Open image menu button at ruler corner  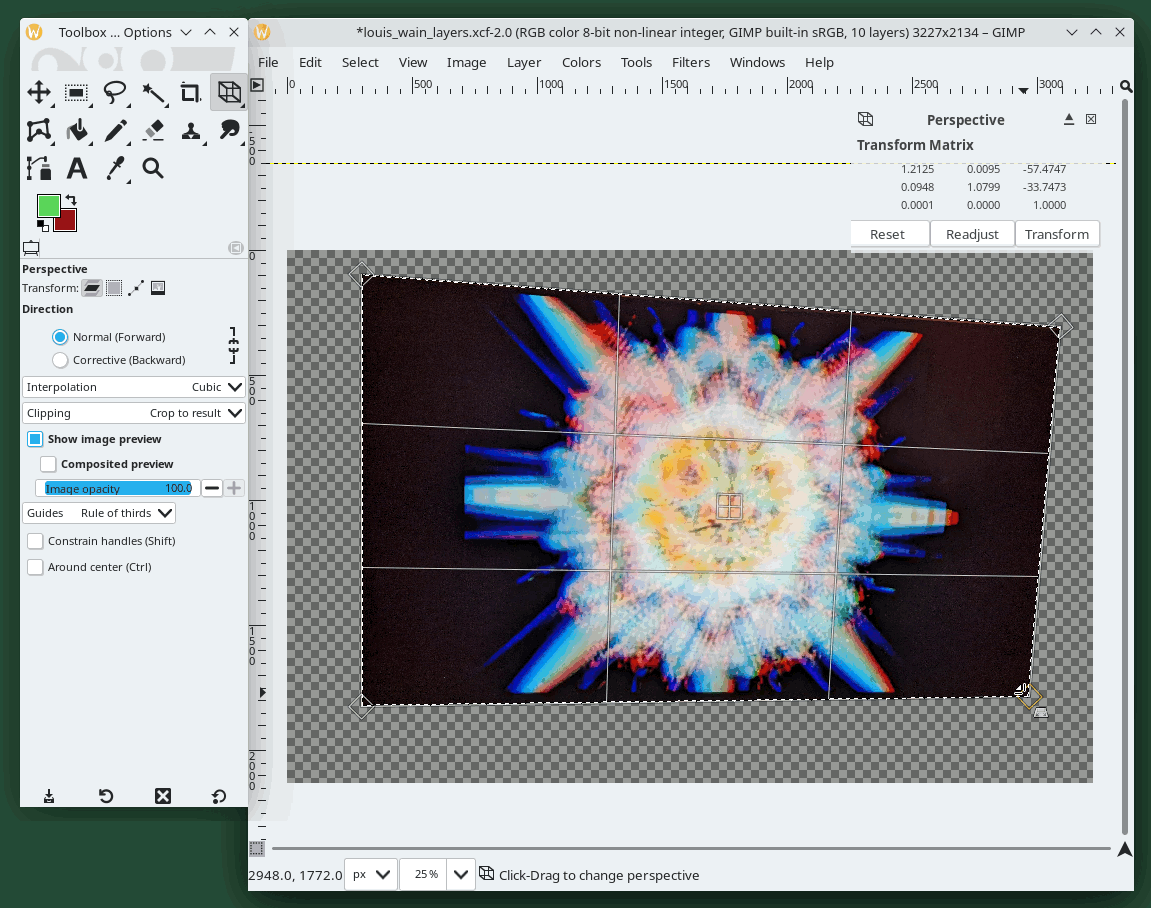tap(257, 85)
